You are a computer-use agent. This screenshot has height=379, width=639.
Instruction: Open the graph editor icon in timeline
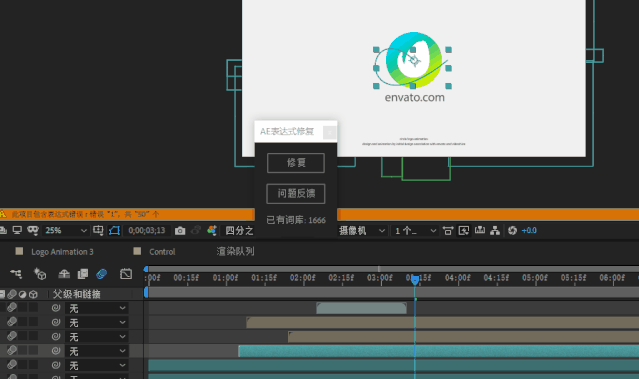click(126, 274)
